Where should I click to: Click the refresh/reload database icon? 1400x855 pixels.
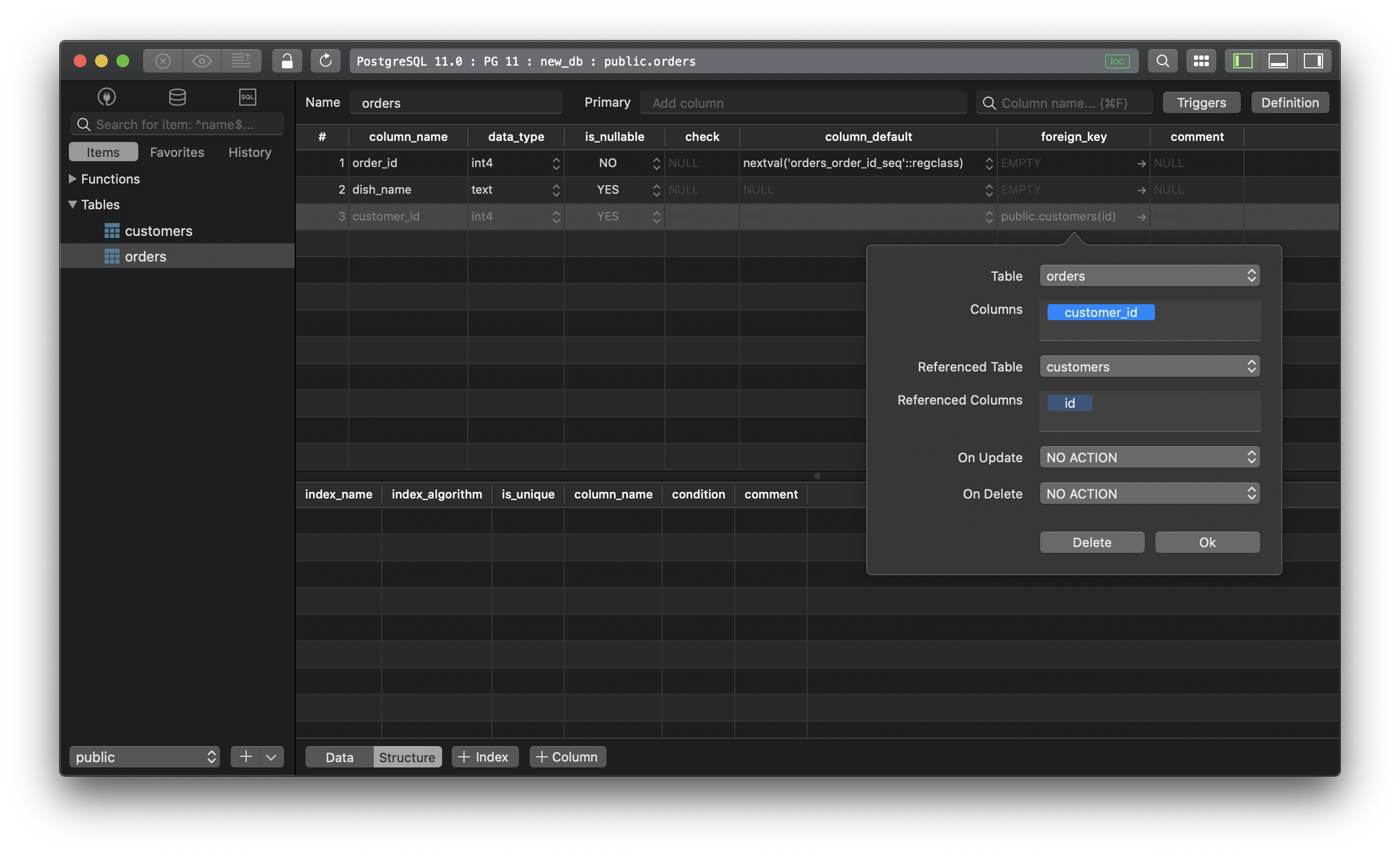[x=324, y=61]
